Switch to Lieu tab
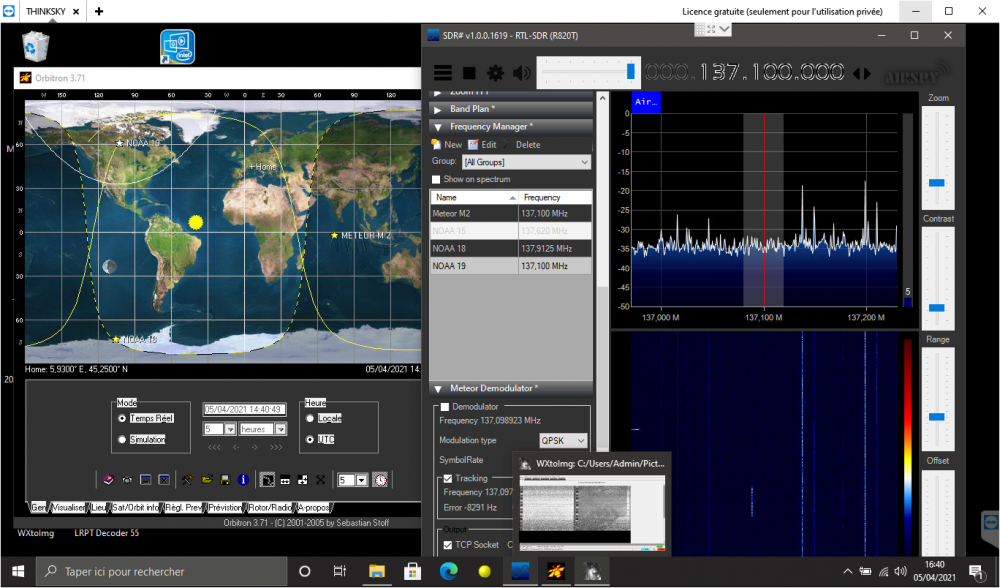Image resolution: width=1000 pixels, height=588 pixels. (99, 508)
